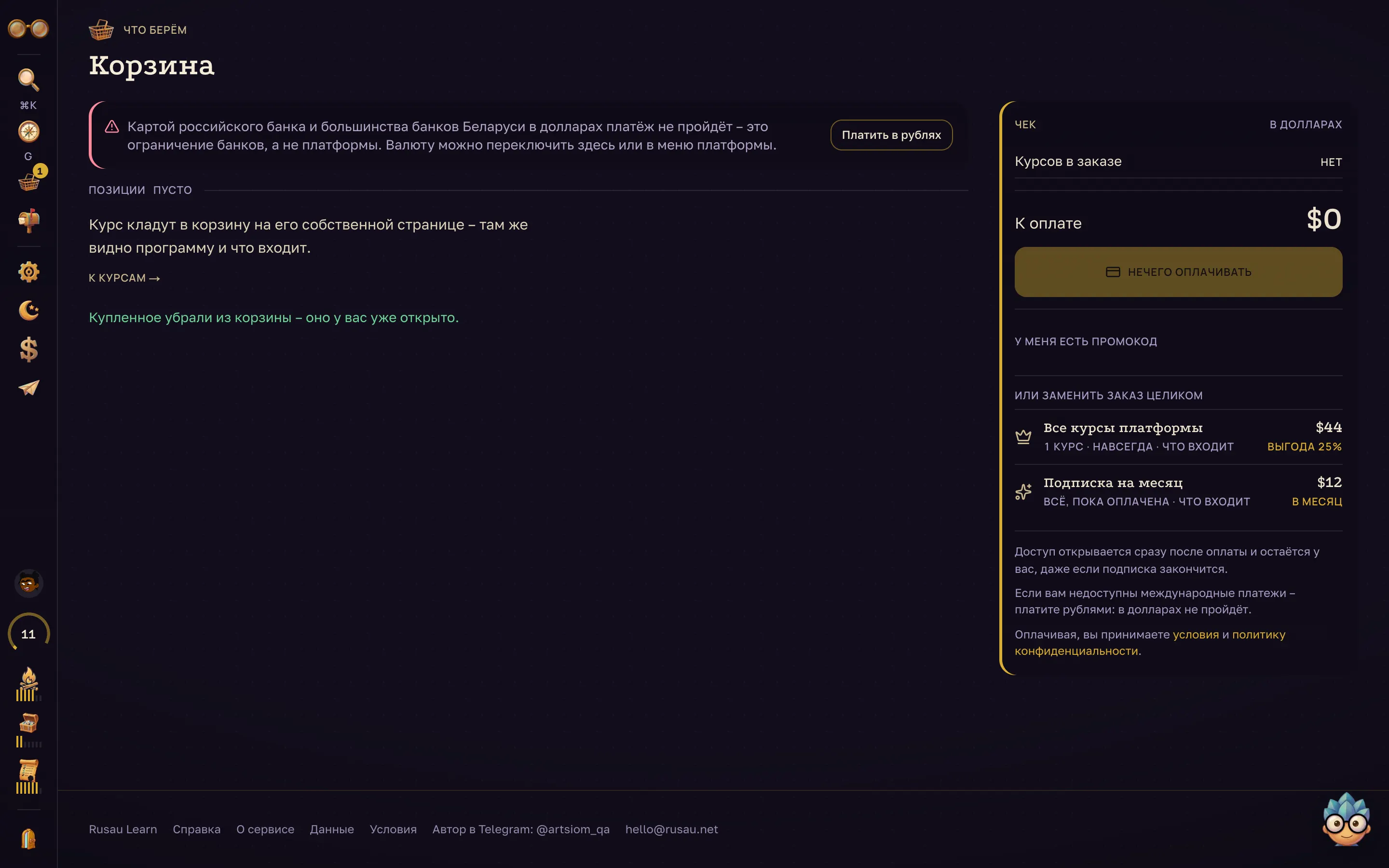
Task: Open the mailbox icon in sidebar
Action: coord(28,220)
